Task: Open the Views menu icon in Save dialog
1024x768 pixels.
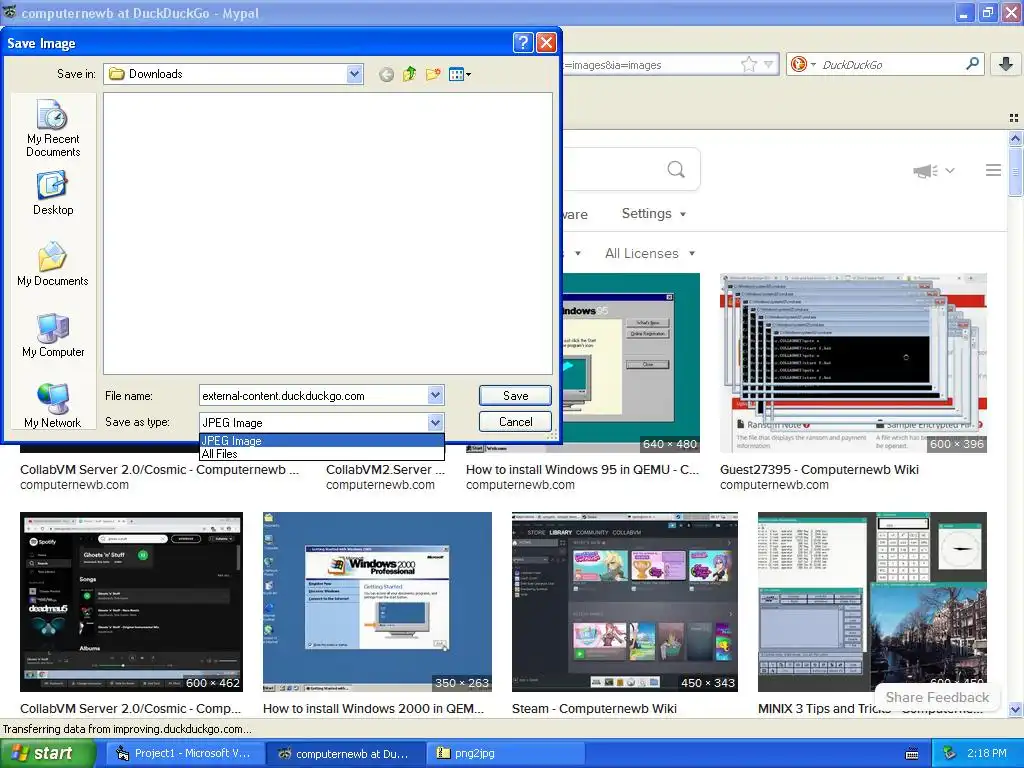Action: [460, 74]
